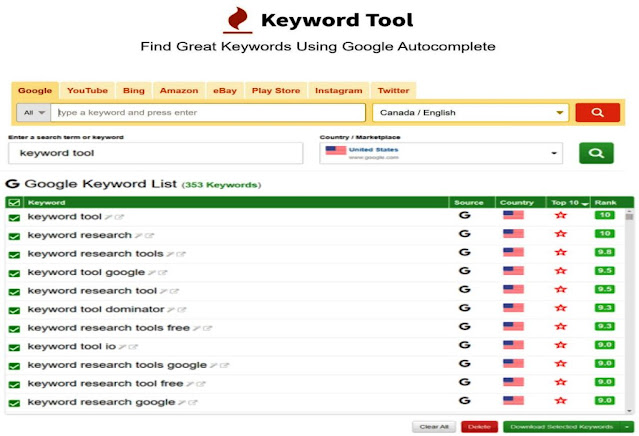
Task: Uncheck the 'keyword tool dominator' checkbox
Action: [14, 310]
